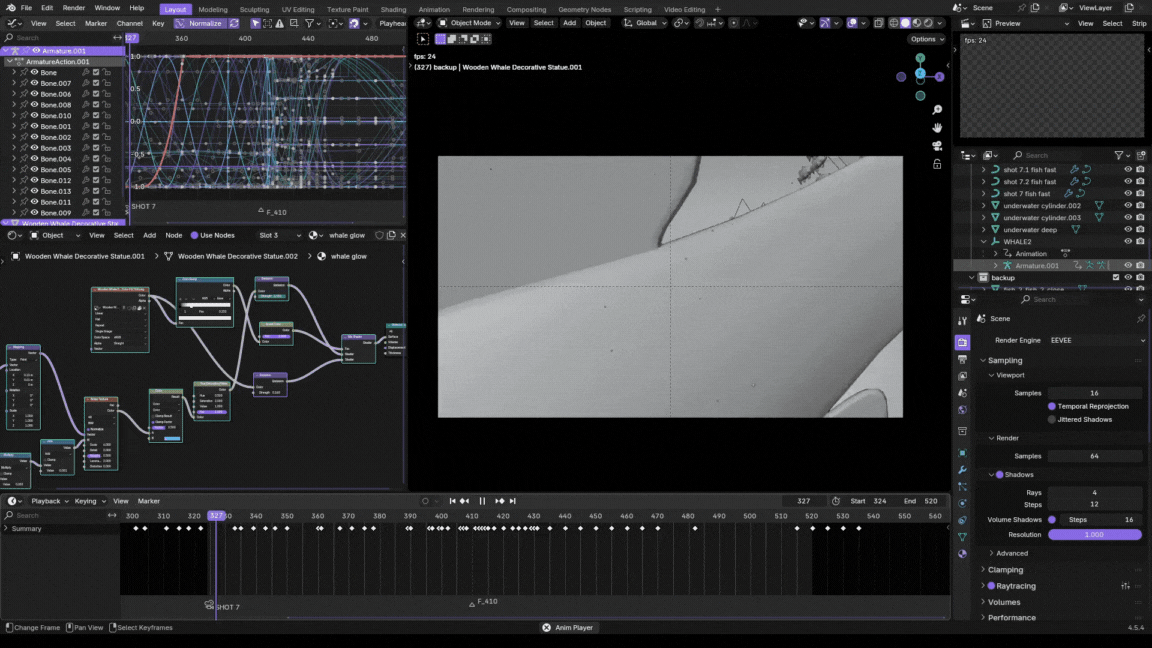Screen dimensions: 1152x648
Task: Click the camera view icon in viewport
Action: pos(937,145)
